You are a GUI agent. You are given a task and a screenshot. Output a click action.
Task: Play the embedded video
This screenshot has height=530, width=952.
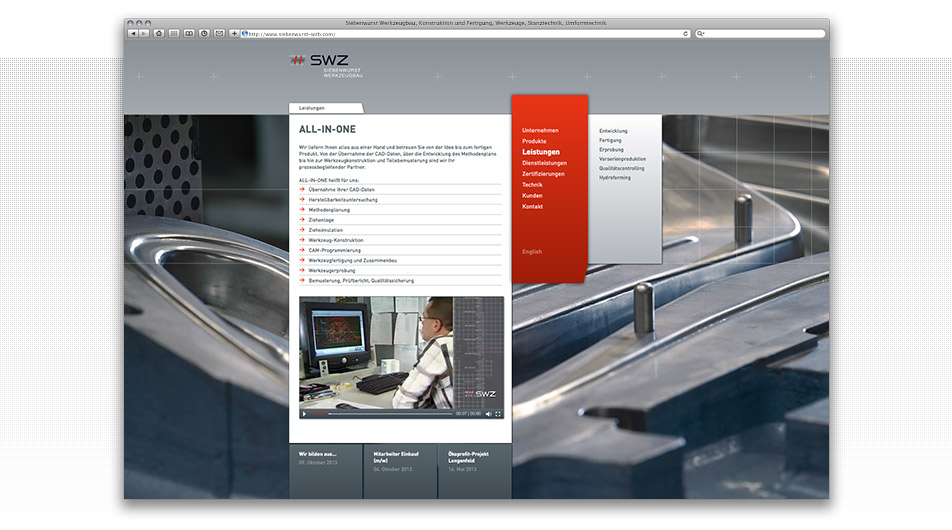tap(305, 413)
